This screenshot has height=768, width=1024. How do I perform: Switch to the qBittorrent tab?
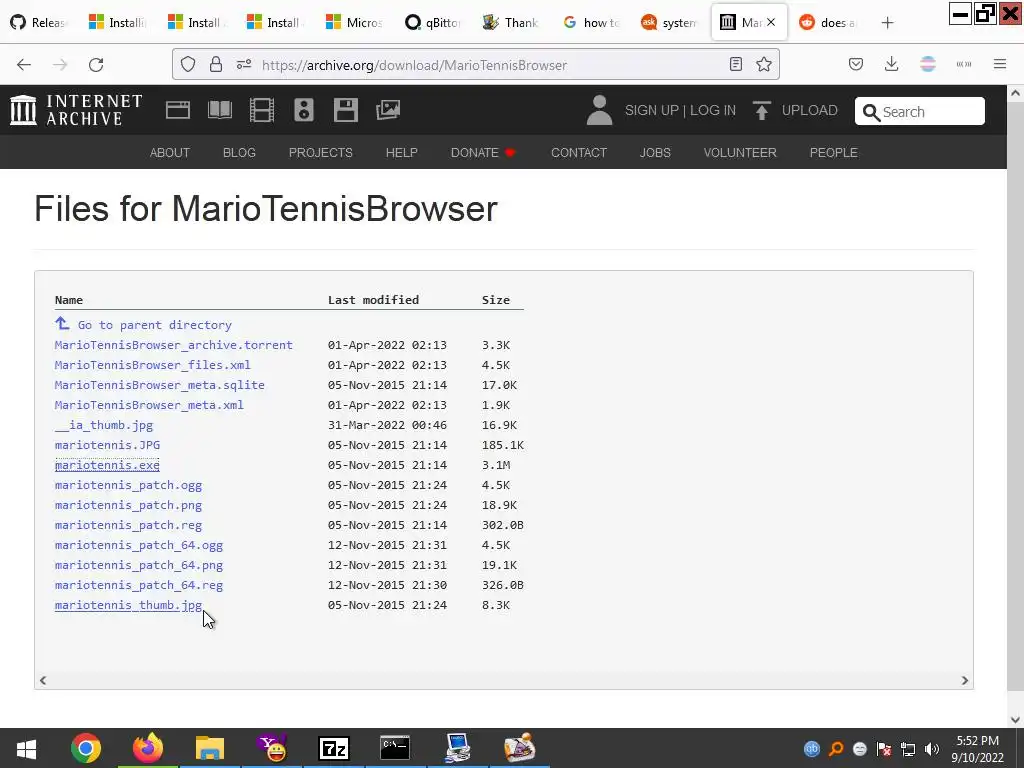[x=434, y=23]
